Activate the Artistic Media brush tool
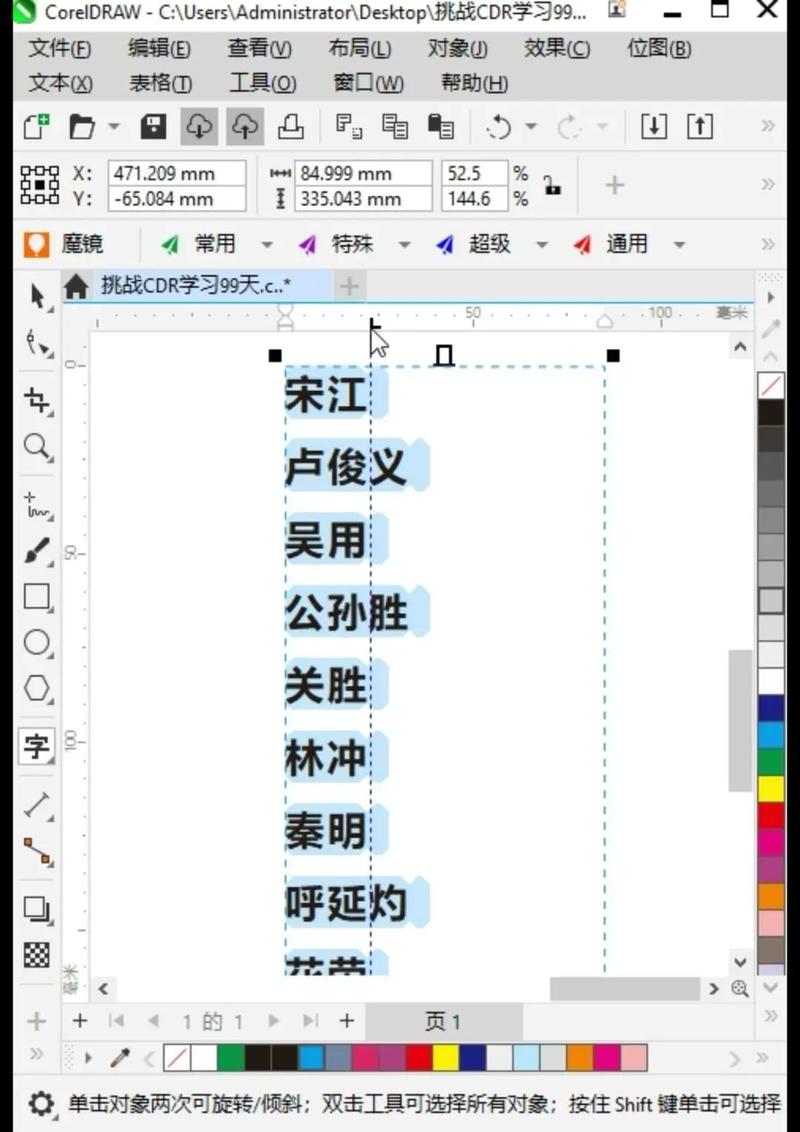The width and height of the screenshot is (800, 1132). (x=36, y=550)
